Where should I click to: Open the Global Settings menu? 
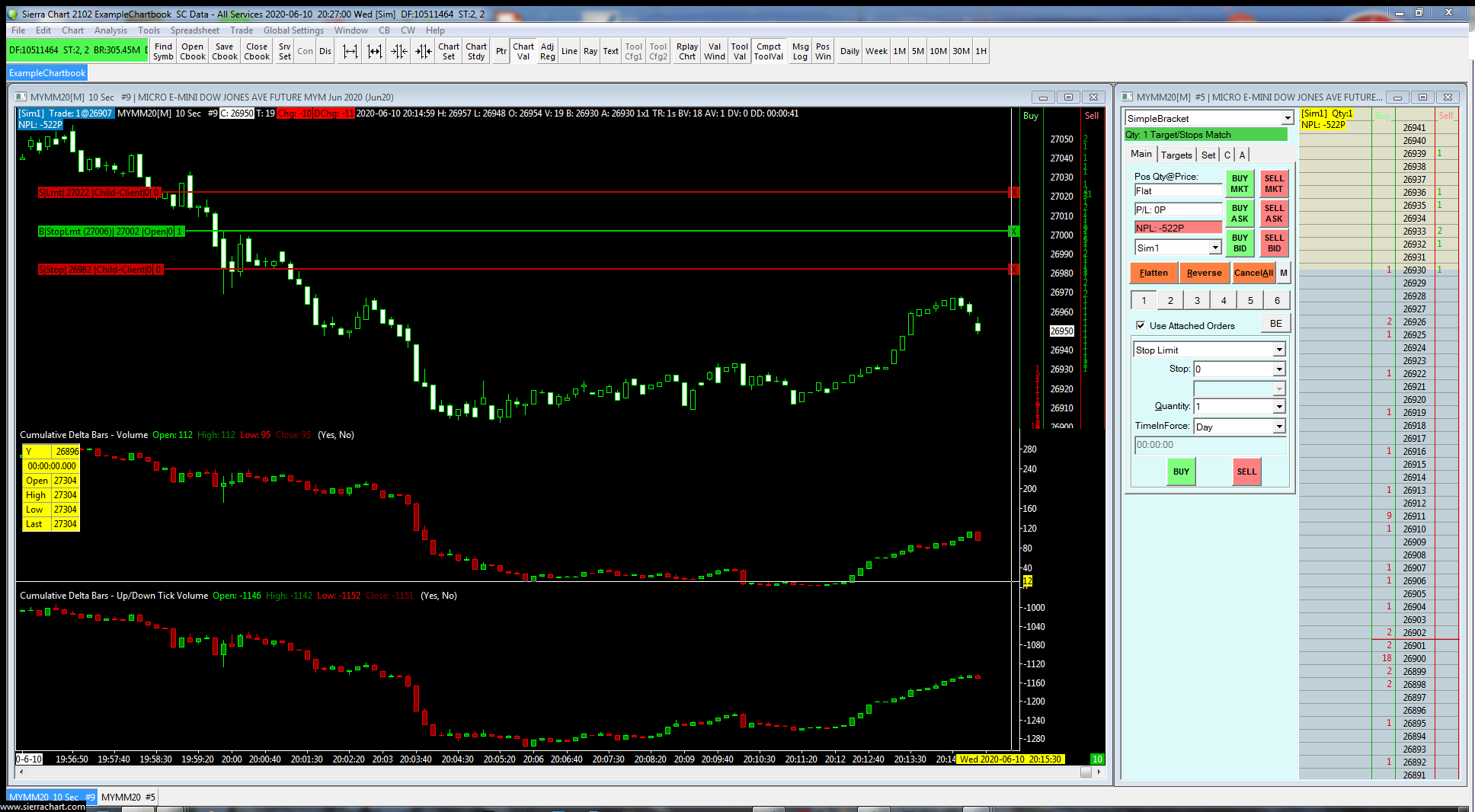pos(293,30)
